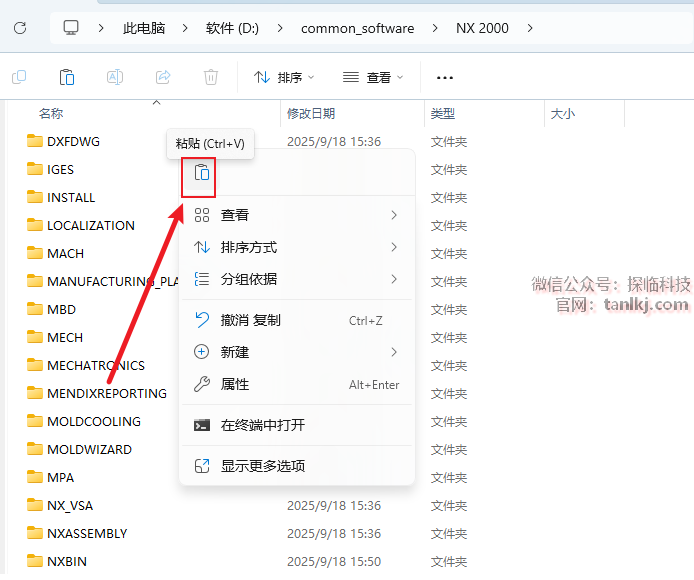This screenshot has height=580, width=694.
Task: Click the Rename icon in the toolbar
Action: click(115, 77)
